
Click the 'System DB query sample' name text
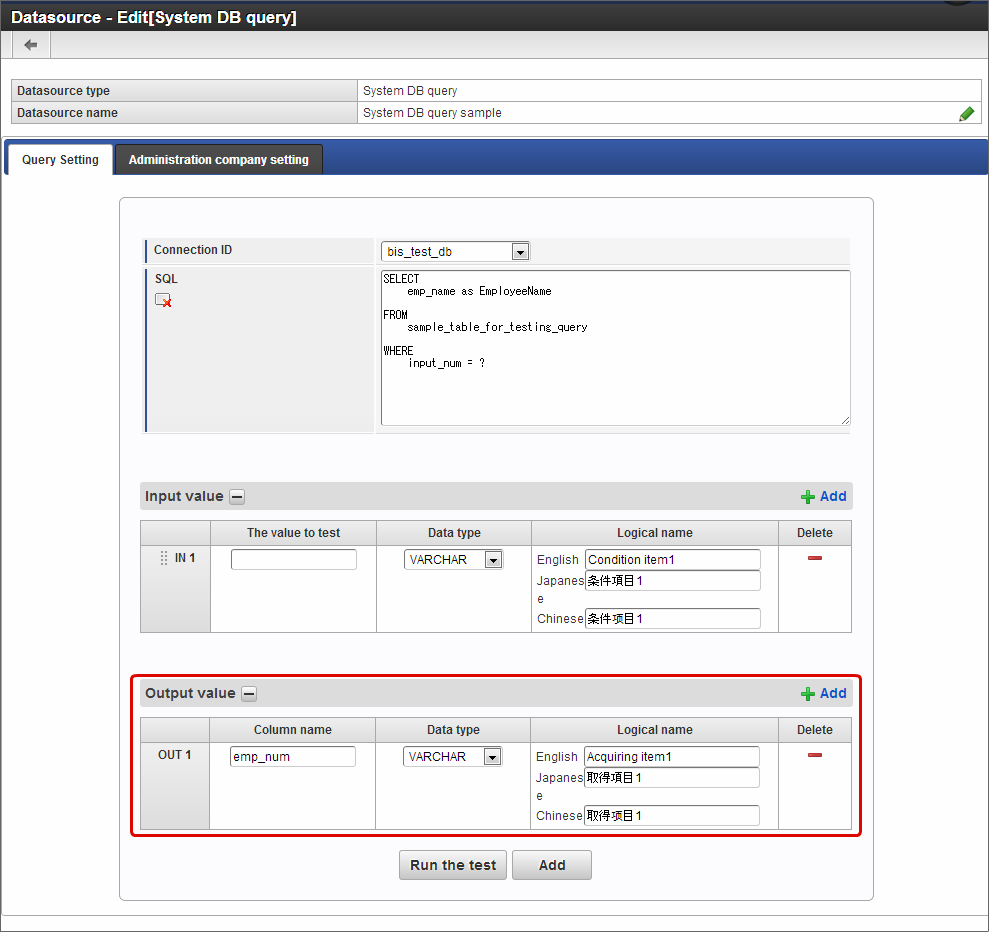point(432,113)
